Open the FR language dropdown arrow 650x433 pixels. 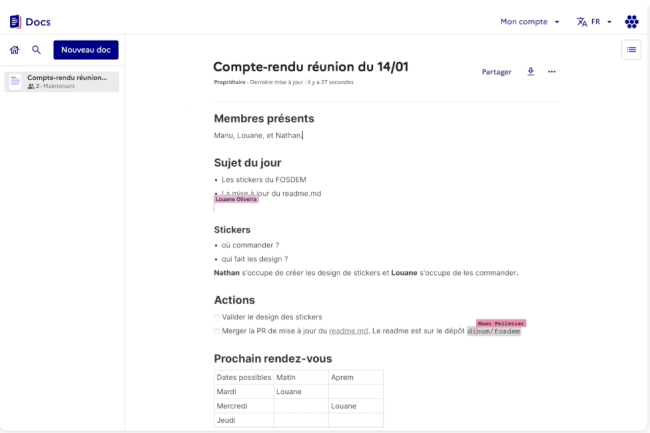tap(609, 22)
